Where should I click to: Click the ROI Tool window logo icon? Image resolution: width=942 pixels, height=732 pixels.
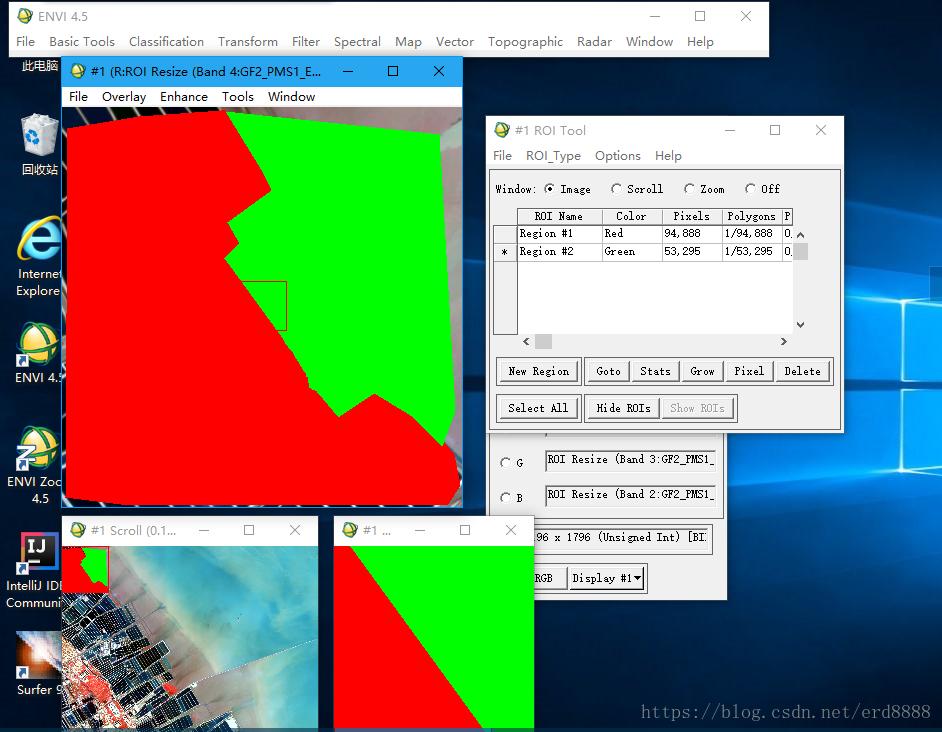[x=502, y=130]
